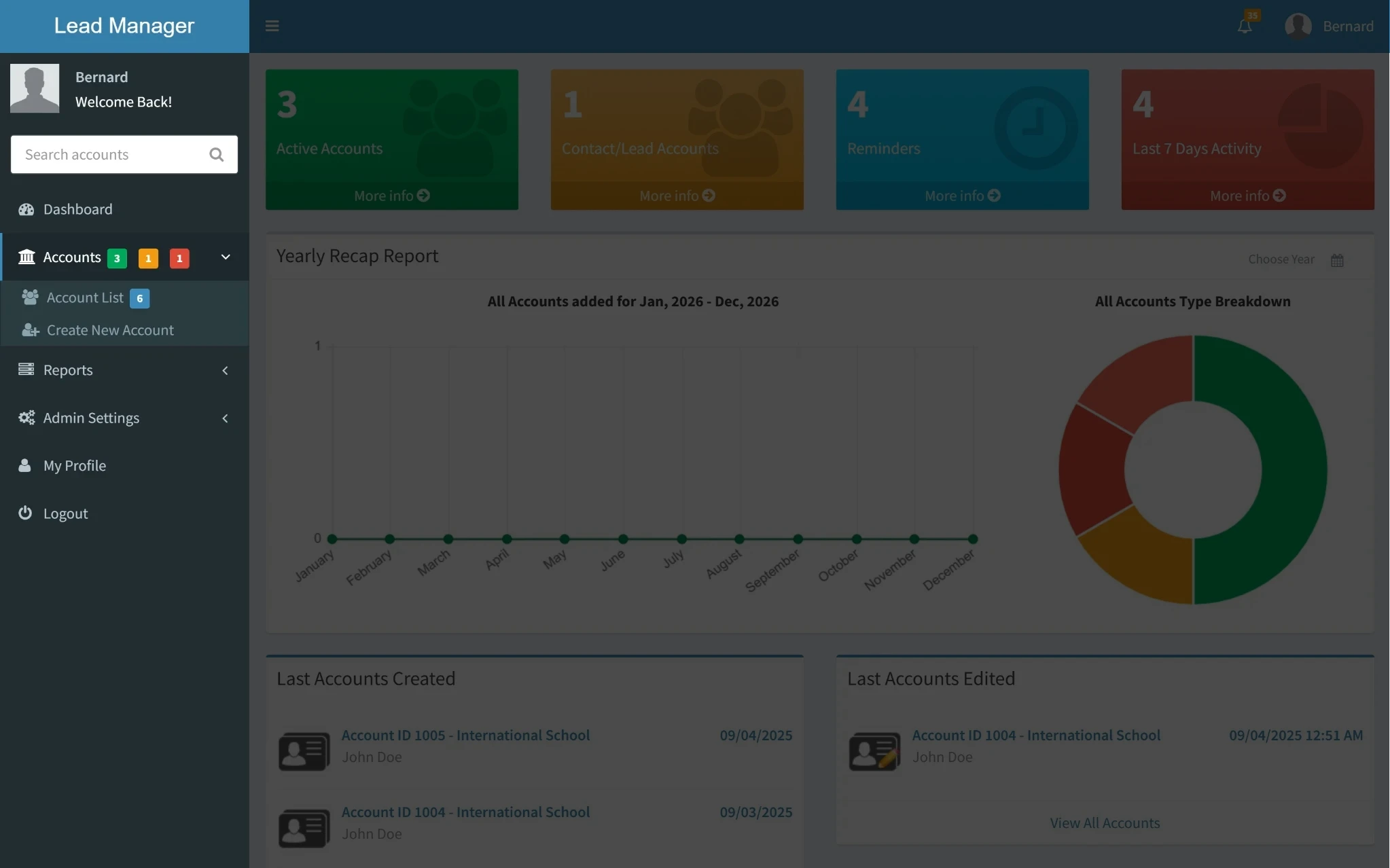Screen dimensions: 1390x868
Task: Open My Profile page
Action: pos(75,466)
